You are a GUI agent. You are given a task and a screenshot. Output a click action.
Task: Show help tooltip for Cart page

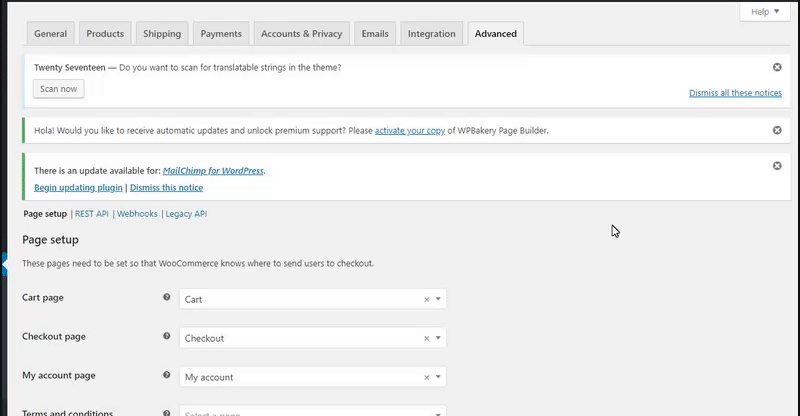pos(167,298)
